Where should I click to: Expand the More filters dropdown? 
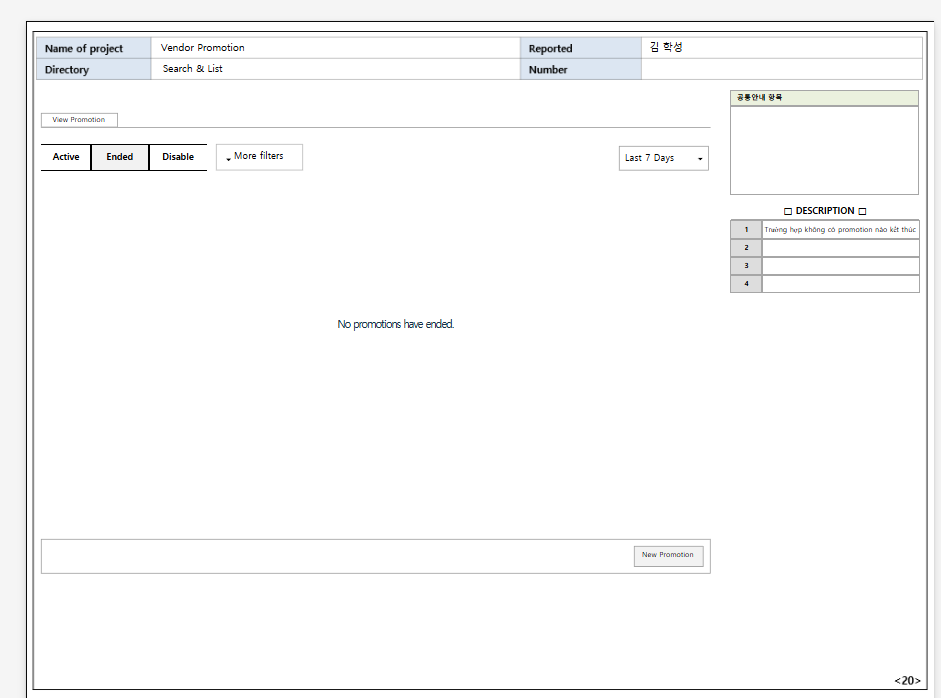pos(259,157)
